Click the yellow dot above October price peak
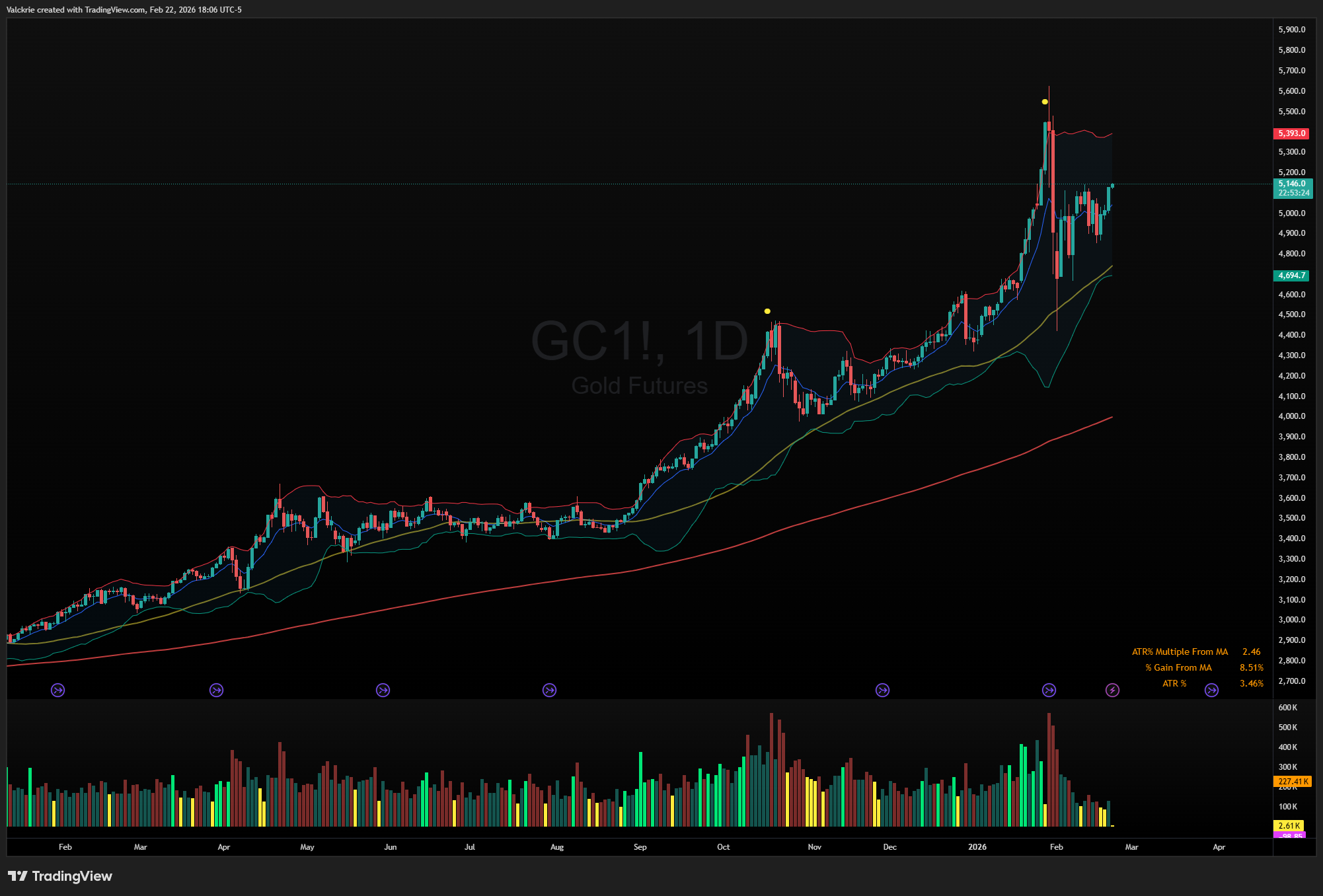This screenshot has width=1323, height=896. [767, 311]
